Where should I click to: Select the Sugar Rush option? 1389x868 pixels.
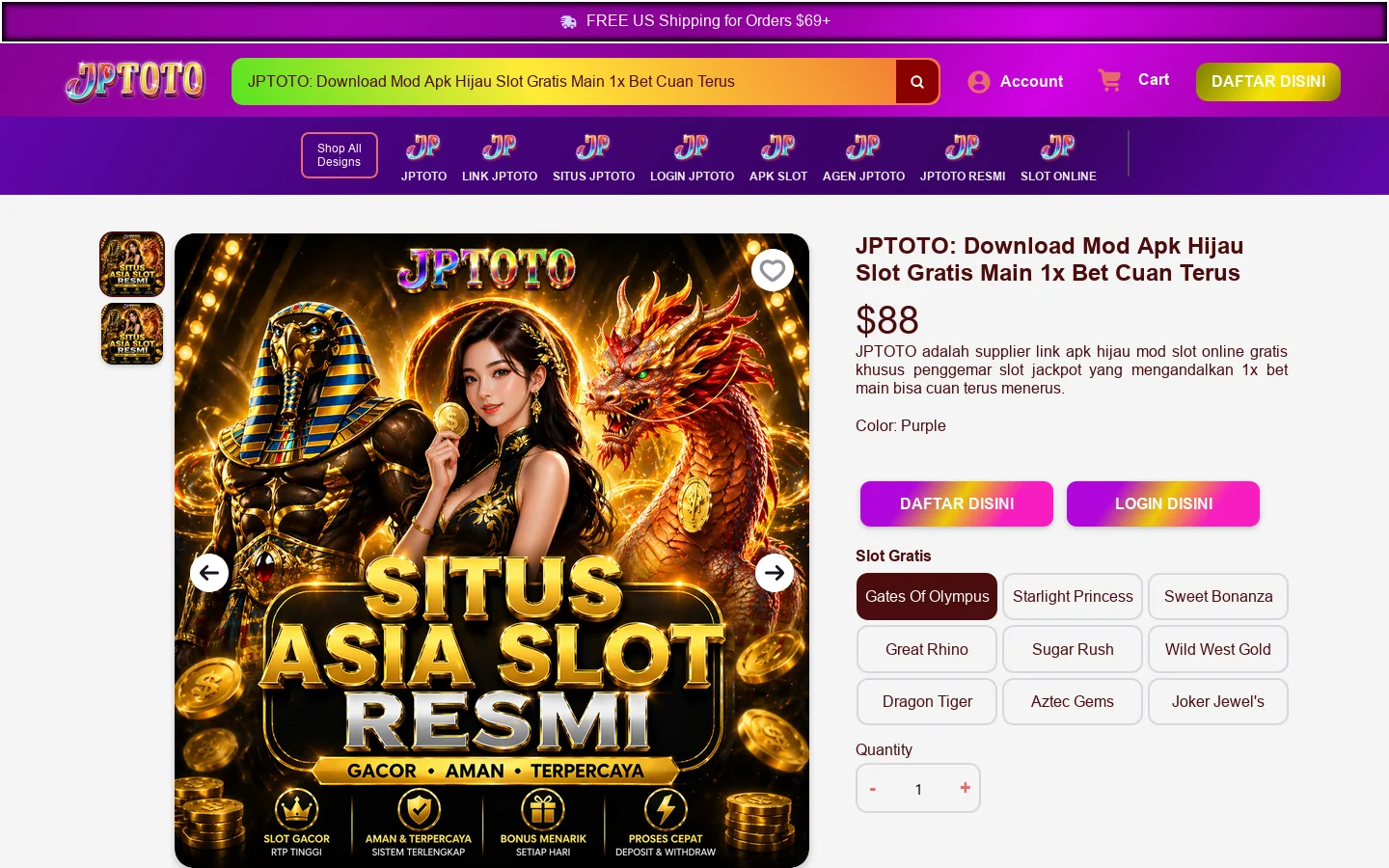1073,650
